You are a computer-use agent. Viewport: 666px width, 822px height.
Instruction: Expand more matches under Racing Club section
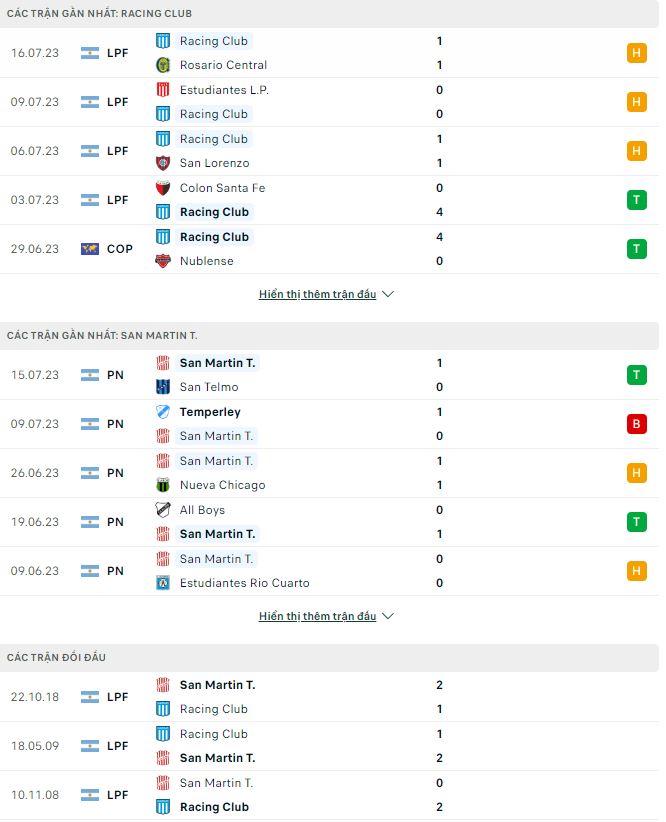(325, 294)
